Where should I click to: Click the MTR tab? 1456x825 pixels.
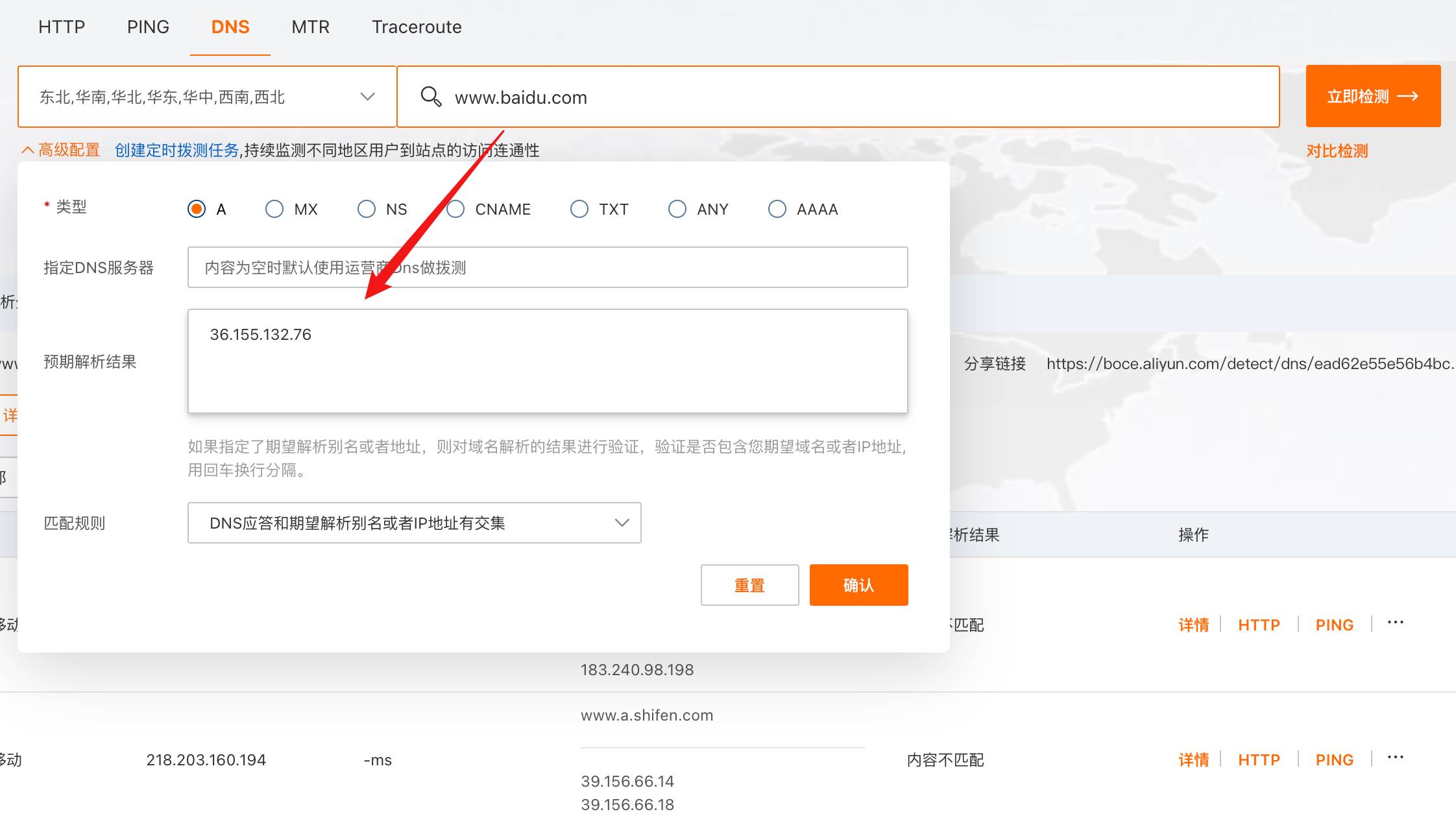click(x=310, y=27)
